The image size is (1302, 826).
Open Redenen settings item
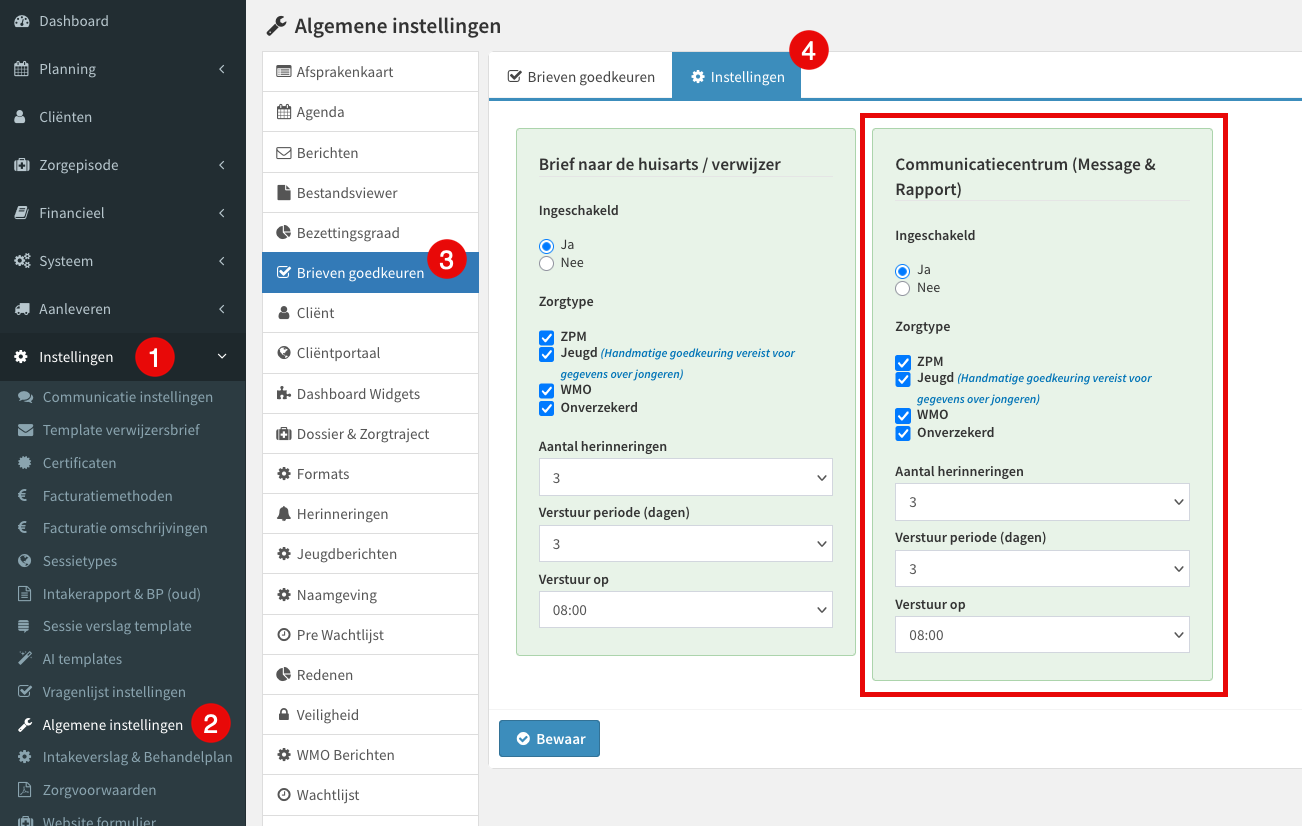[370, 675]
